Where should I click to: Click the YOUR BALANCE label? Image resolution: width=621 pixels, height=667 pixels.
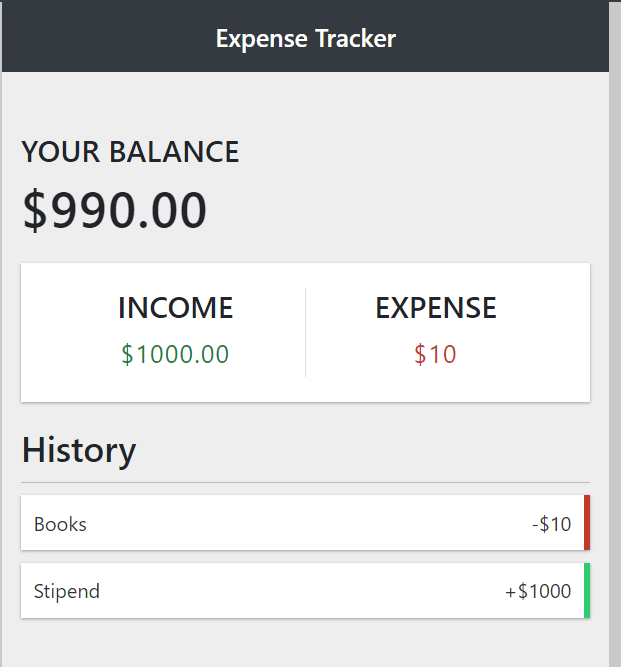130,152
